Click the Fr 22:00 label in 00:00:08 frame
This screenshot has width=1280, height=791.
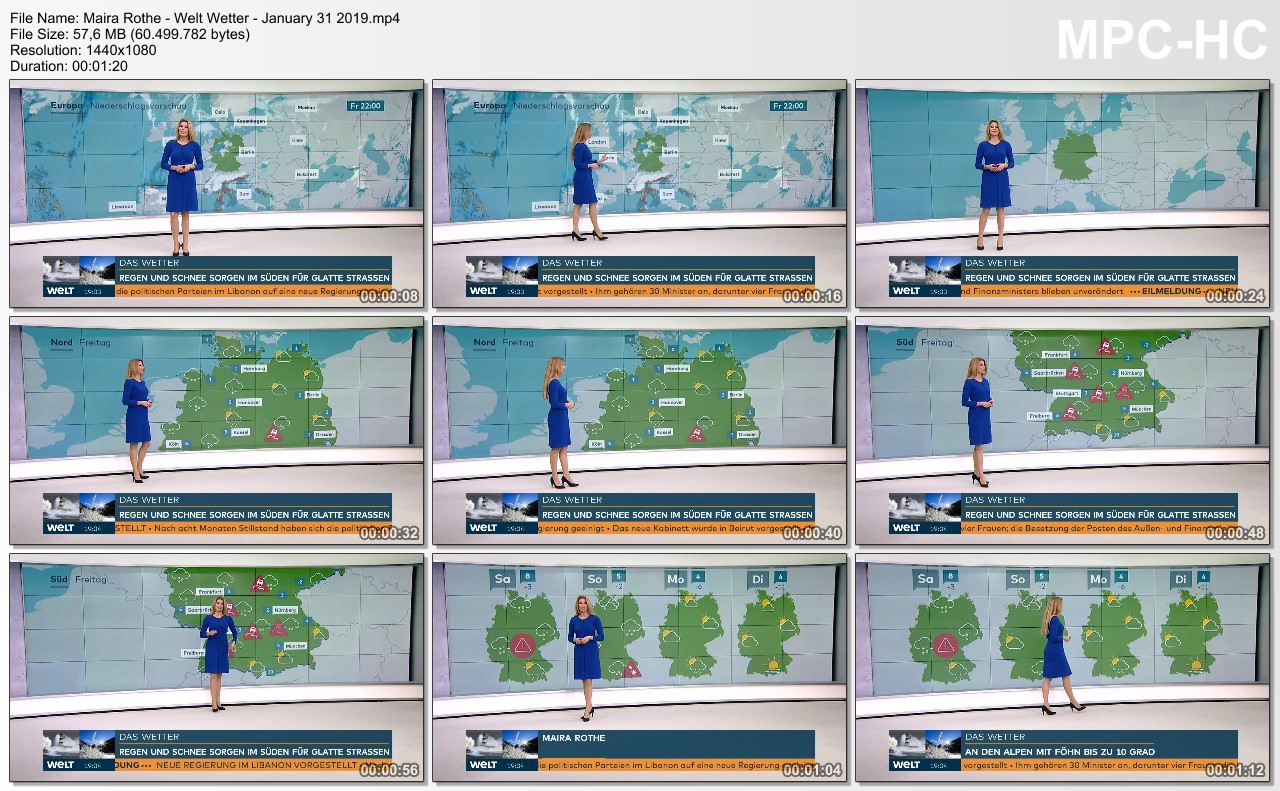365,105
